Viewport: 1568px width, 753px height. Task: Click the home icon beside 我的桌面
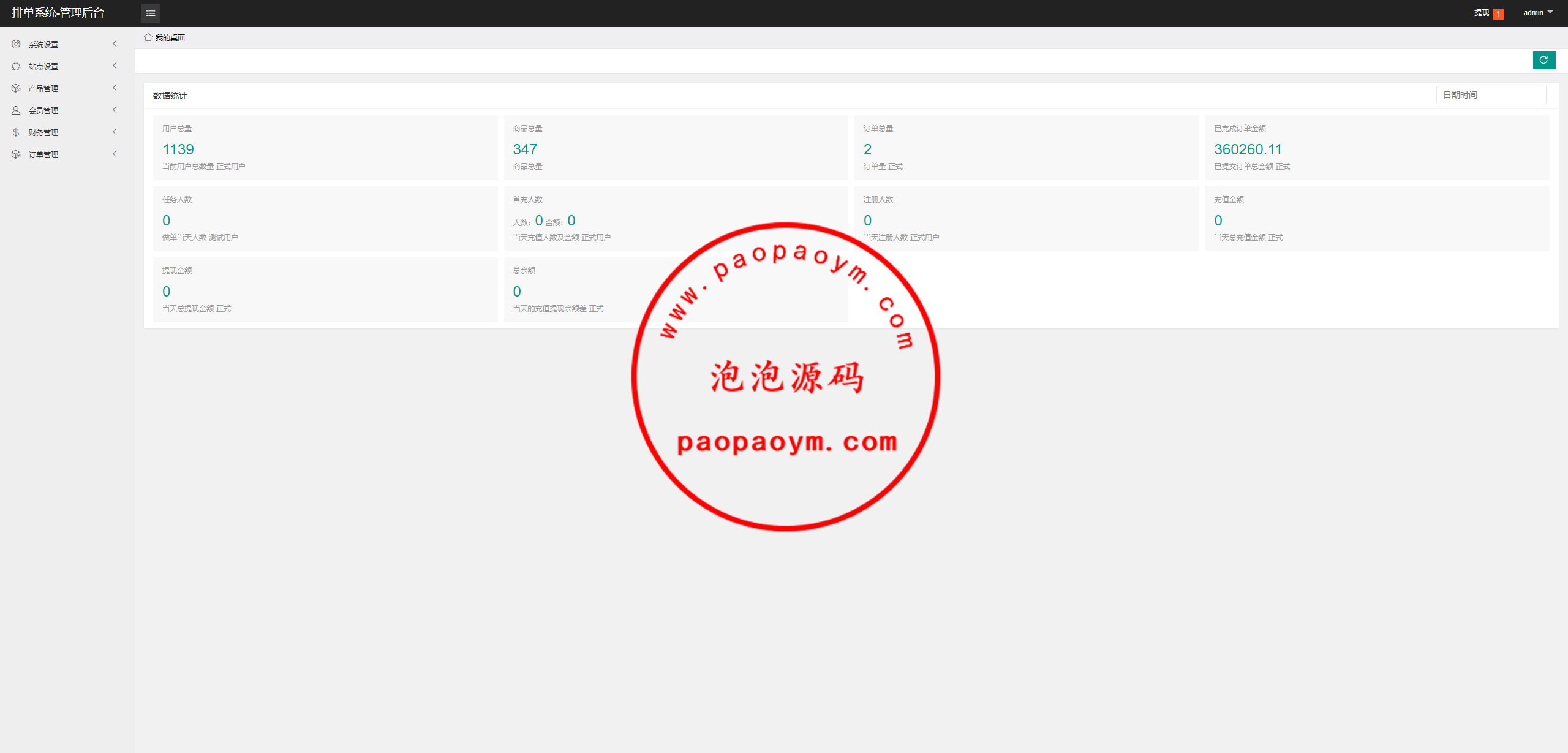coord(148,37)
